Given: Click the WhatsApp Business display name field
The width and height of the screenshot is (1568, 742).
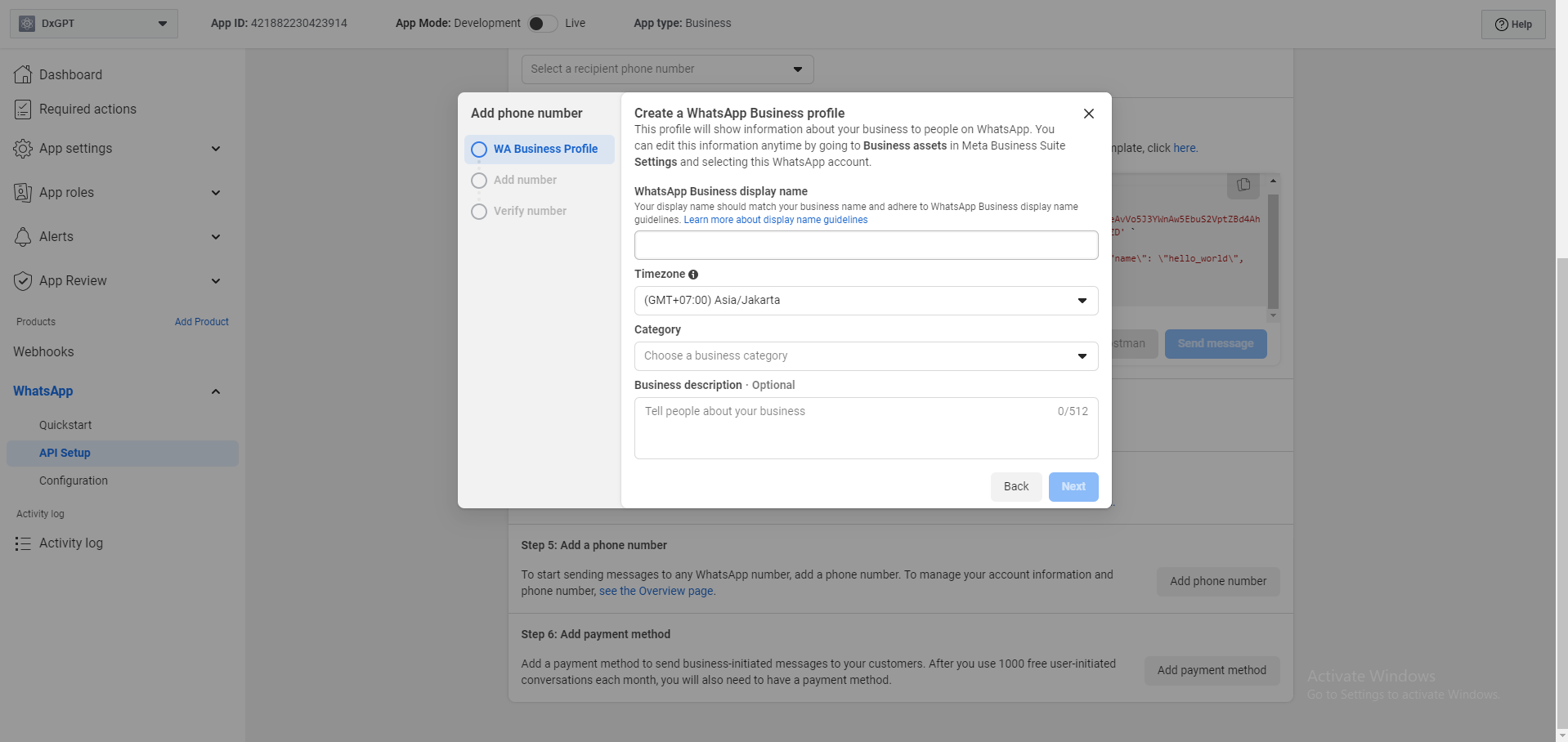Looking at the screenshot, I should coord(866,245).
